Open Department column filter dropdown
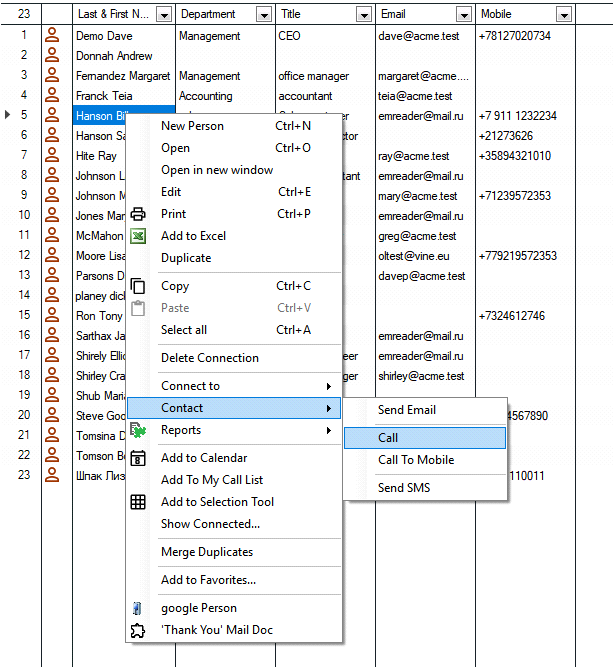613x667 pixels. pos(264,15)
